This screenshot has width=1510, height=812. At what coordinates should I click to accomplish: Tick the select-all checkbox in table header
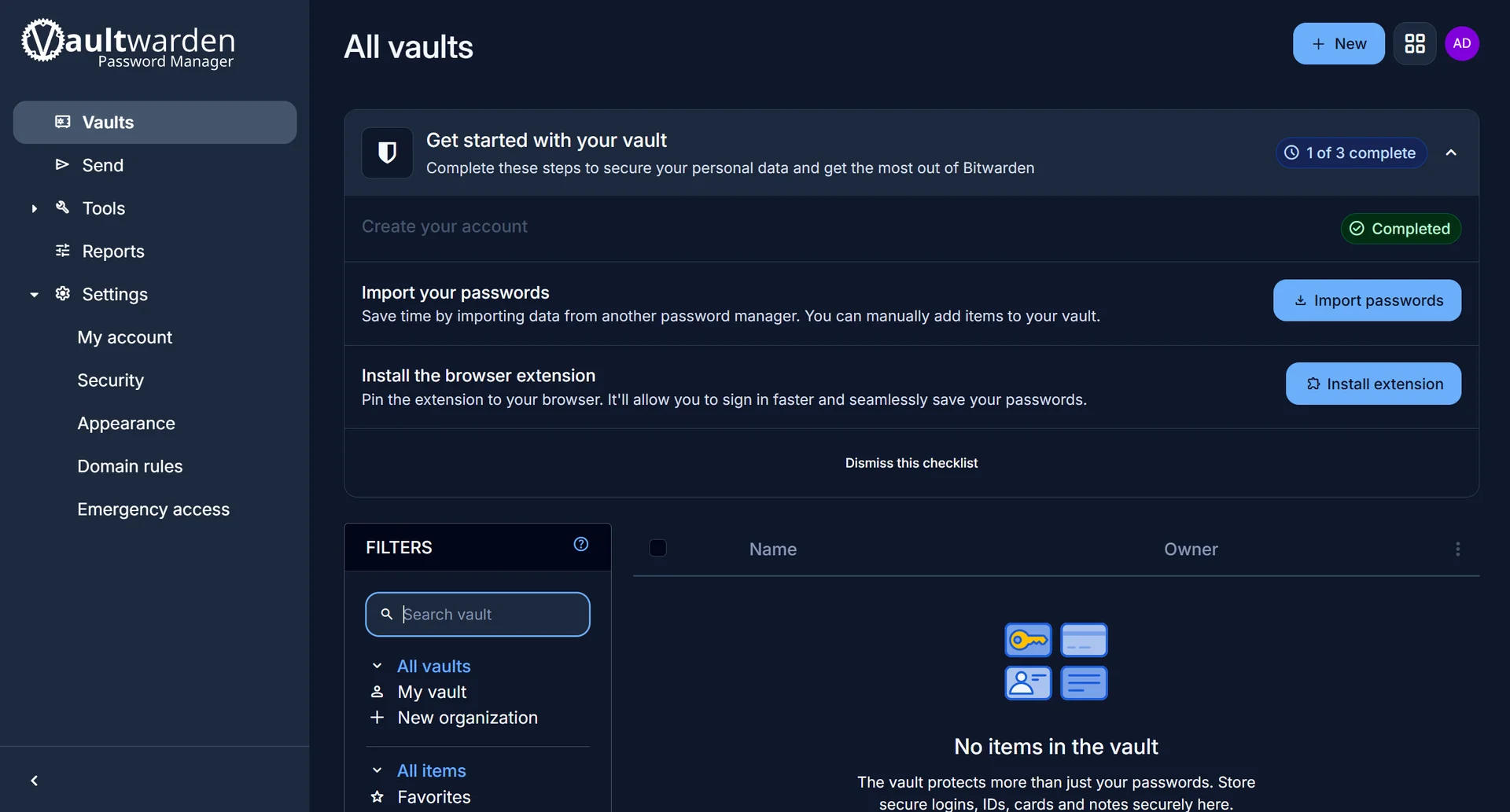658,548
